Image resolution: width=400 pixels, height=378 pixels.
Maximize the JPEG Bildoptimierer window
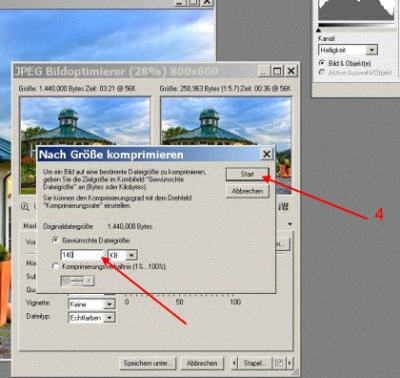[x=277, y=71]
